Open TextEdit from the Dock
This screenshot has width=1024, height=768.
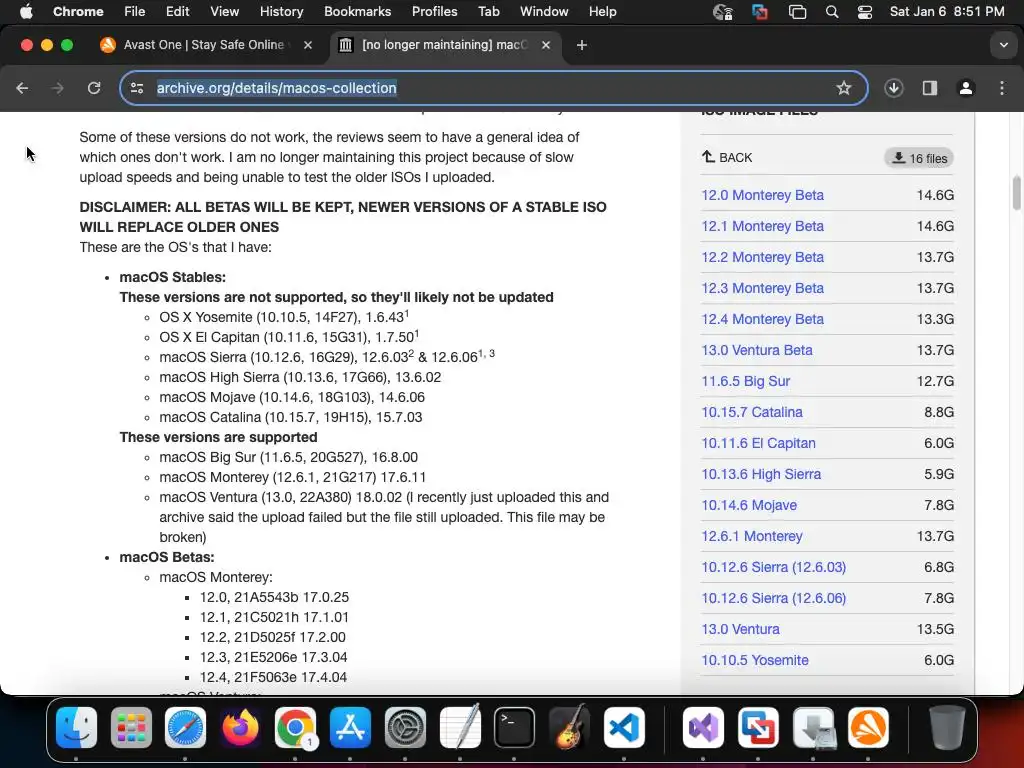click(460, 728)
